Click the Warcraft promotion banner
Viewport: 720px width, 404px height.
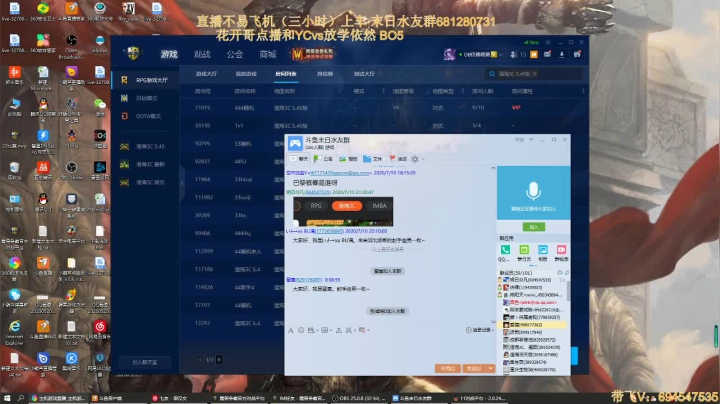313,54
